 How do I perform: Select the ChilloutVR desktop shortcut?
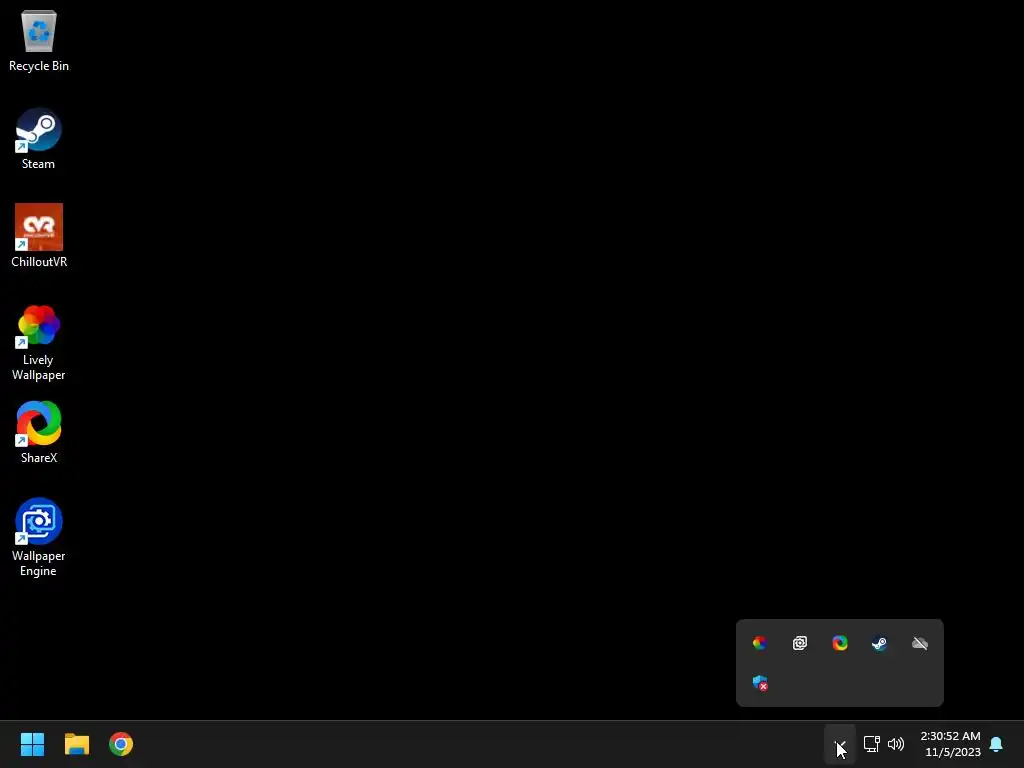[x=39, y=236]
